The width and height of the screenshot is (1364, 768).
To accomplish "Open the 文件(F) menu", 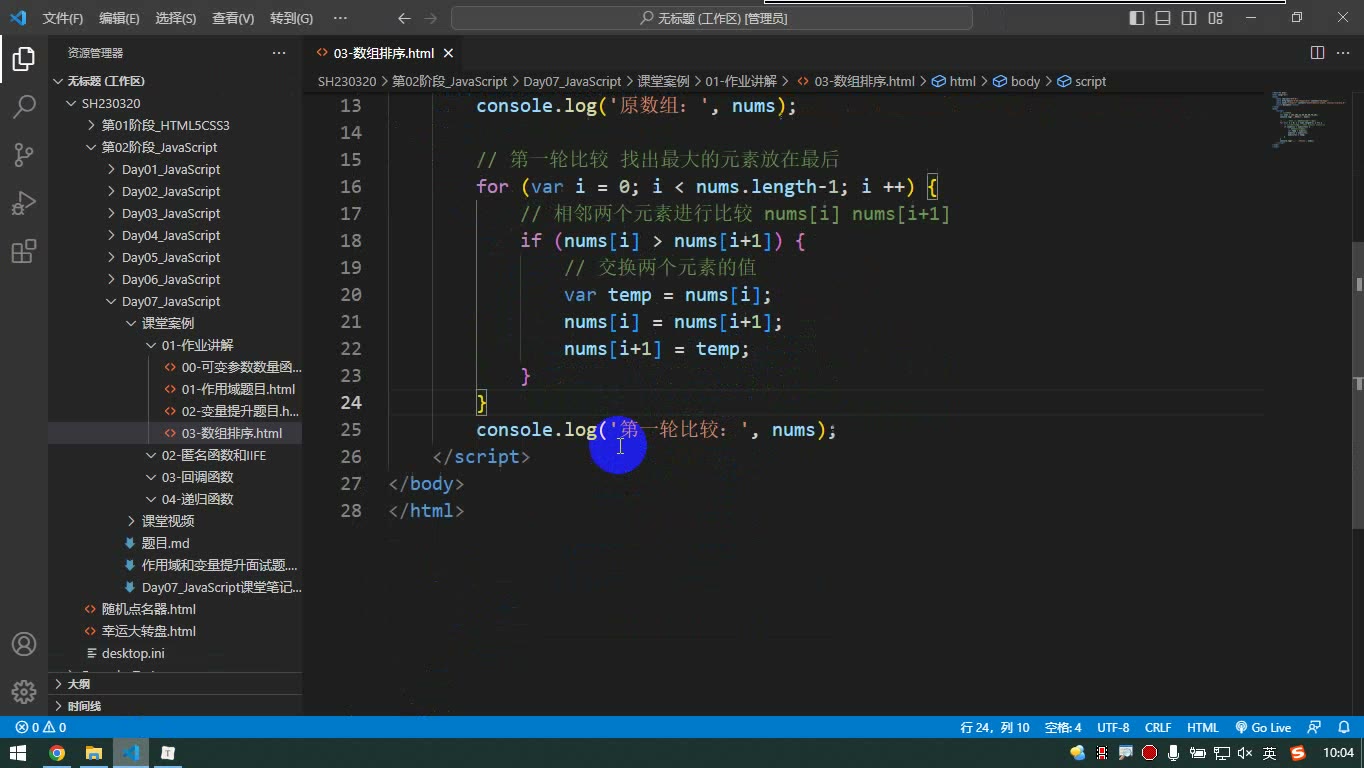I will (x=63, y=18).
